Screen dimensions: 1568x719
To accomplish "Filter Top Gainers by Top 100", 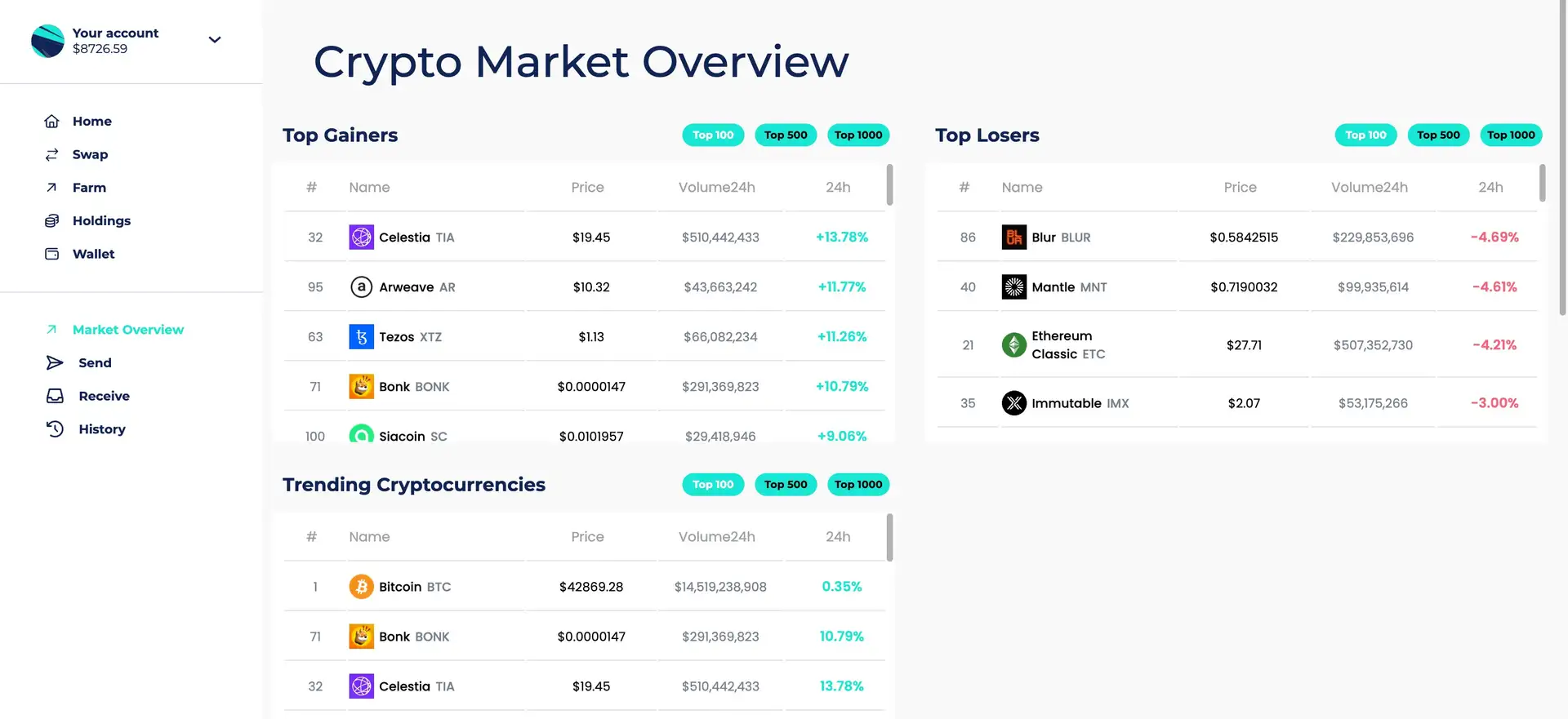I will pos(713,135).
